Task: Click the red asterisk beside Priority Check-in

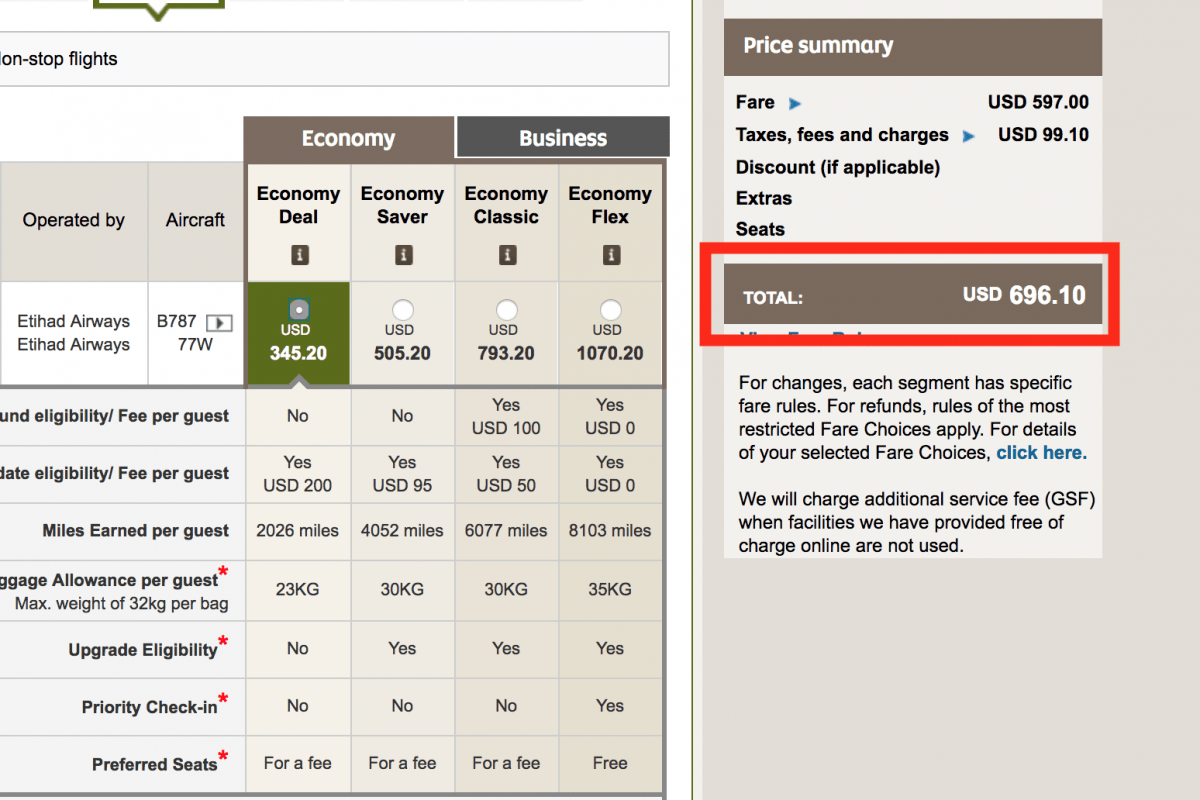Action: (223, 699)
